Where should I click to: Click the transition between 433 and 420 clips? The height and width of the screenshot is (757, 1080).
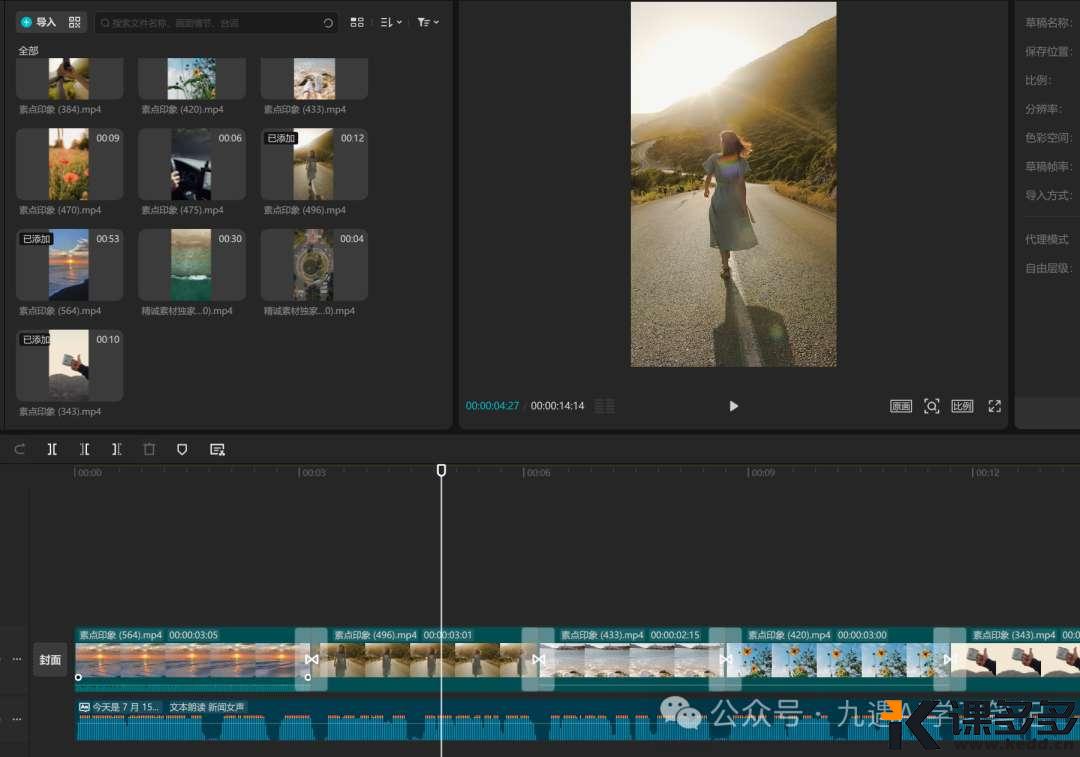click(725, 659)
